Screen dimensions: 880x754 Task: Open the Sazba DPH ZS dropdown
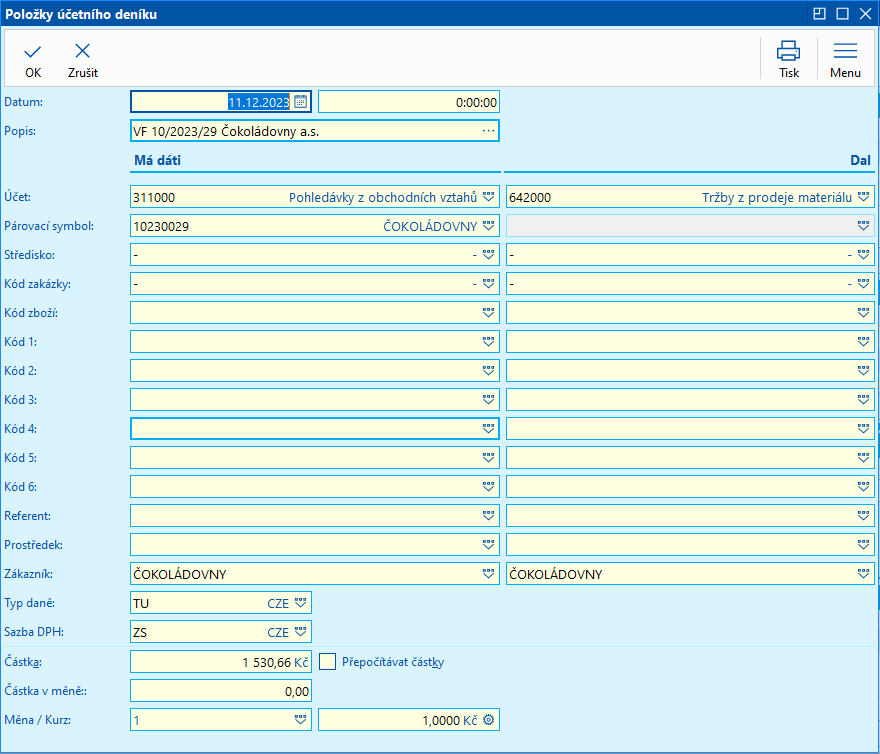(x=301, y=632)
